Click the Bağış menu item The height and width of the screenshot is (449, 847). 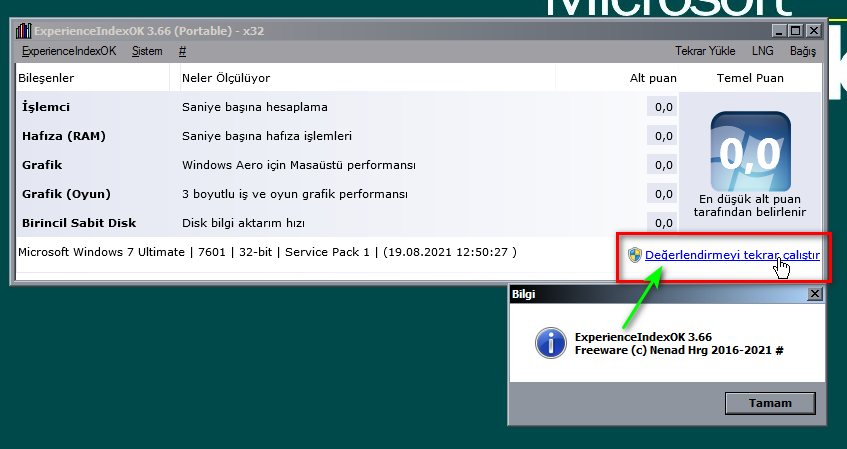[803, 51]
